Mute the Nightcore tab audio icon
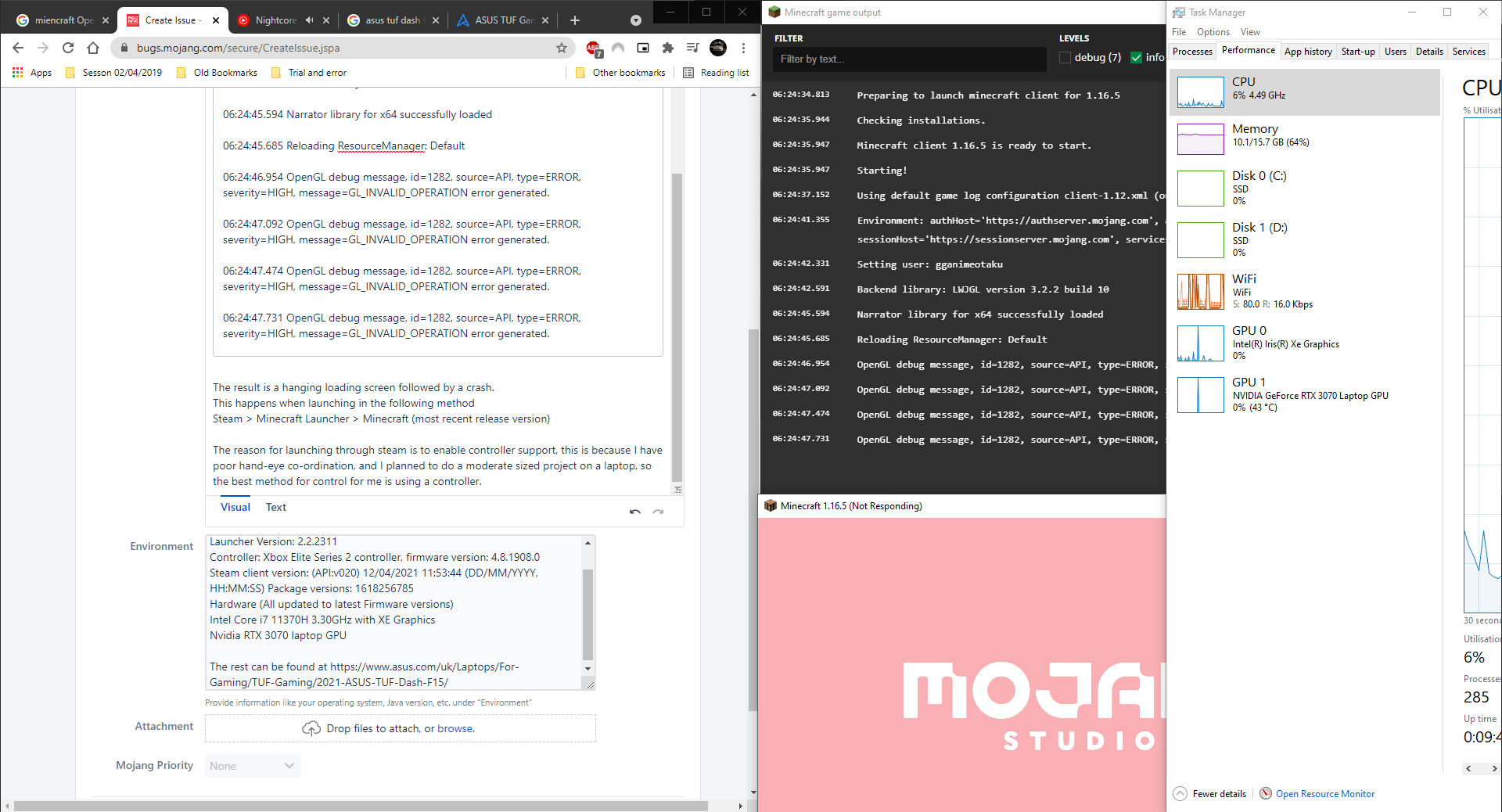Viewport: 1502px width, 812px height. tap(309, 20)
